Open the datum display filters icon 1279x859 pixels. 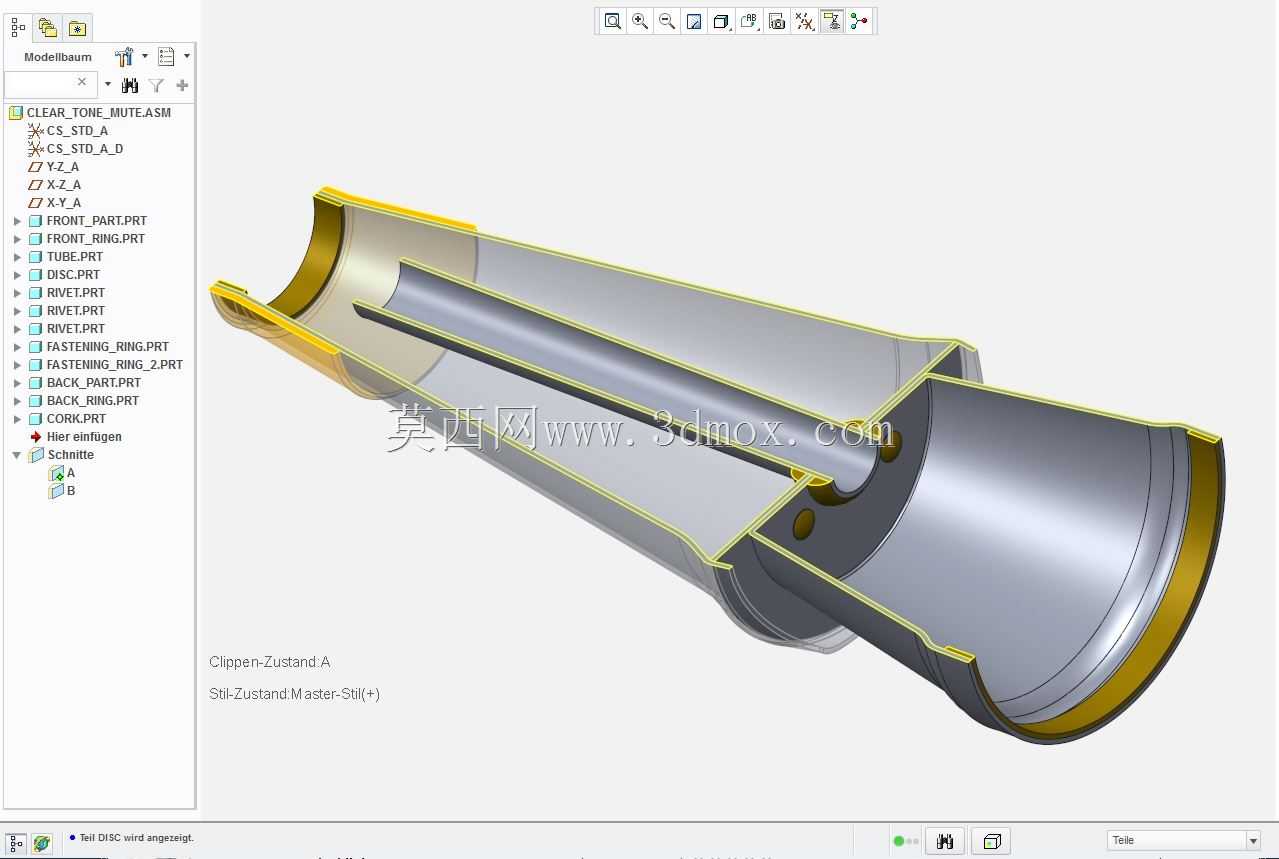point(804,21)
